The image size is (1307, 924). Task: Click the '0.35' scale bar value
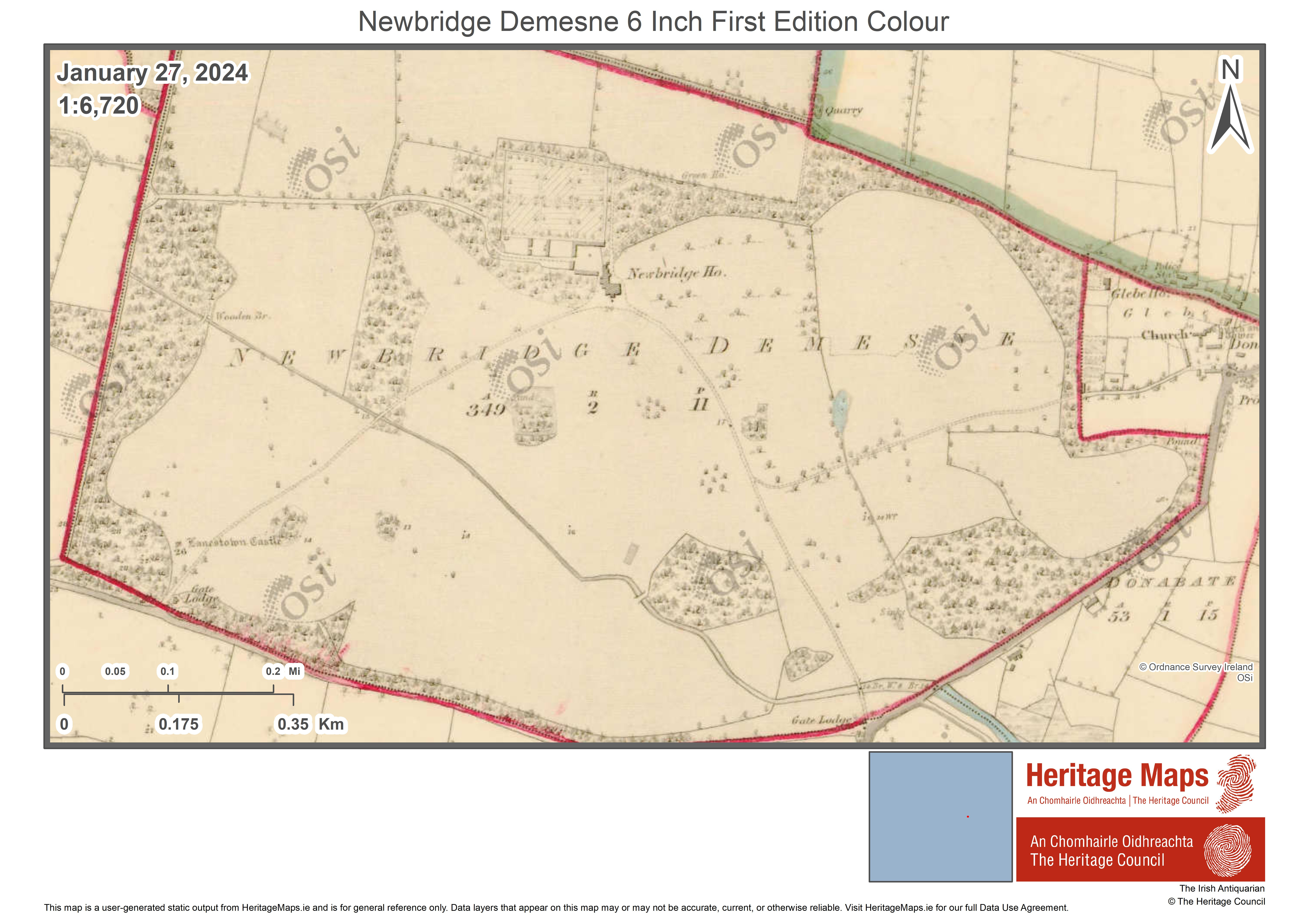293,724
